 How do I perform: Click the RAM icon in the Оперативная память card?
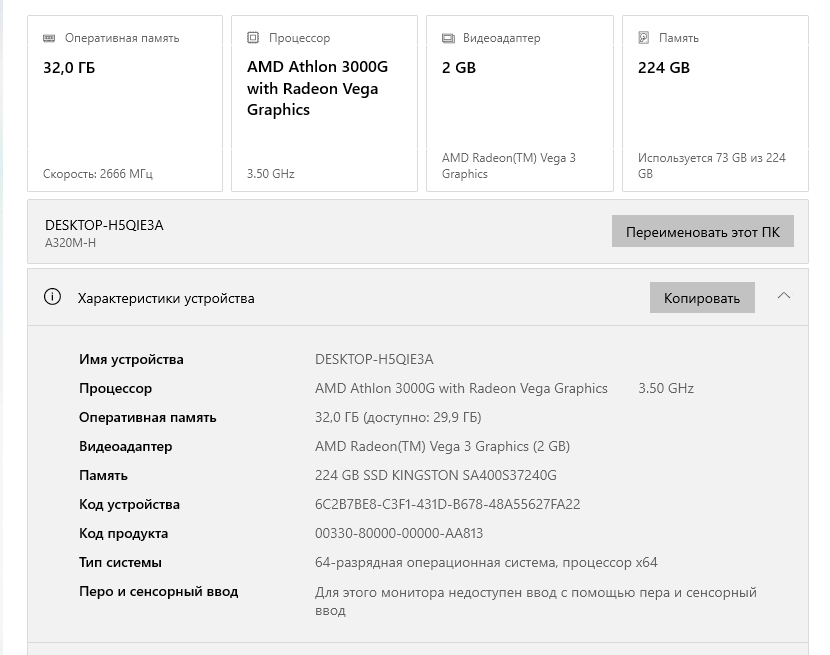[50, 38]
